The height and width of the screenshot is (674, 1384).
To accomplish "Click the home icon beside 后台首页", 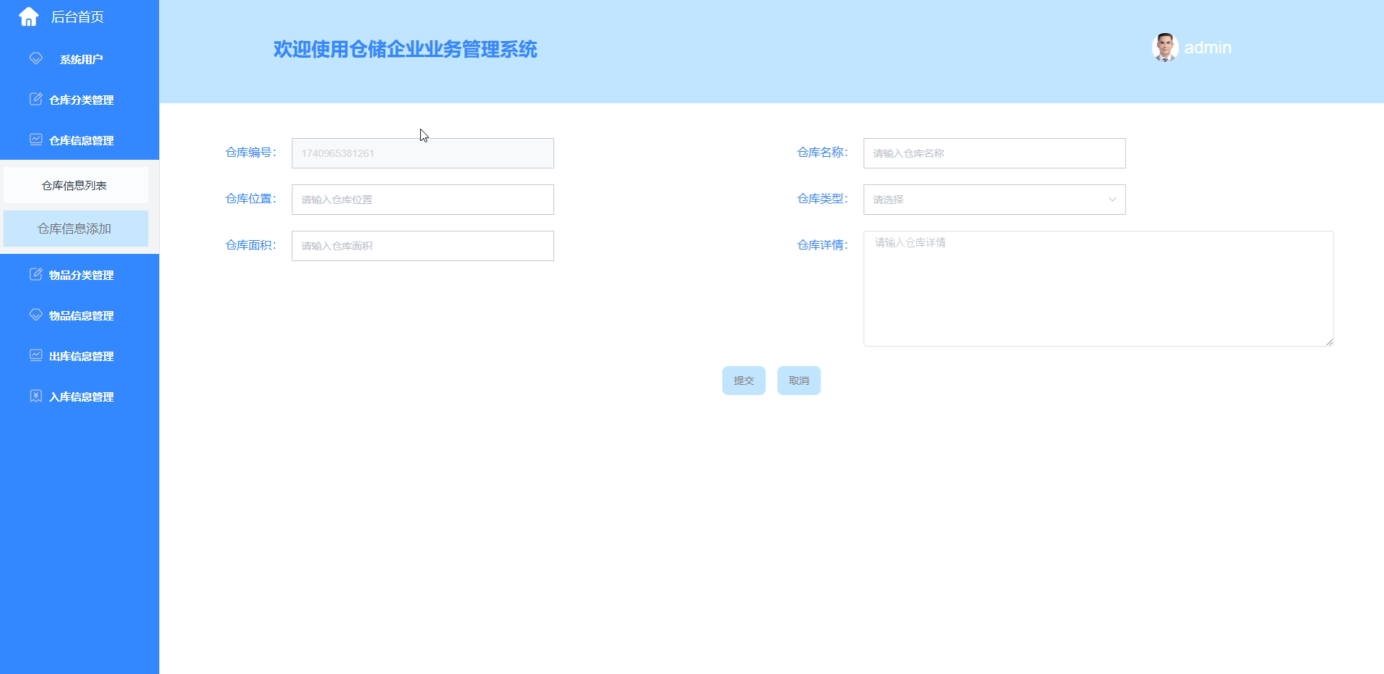I will [29, 16].
